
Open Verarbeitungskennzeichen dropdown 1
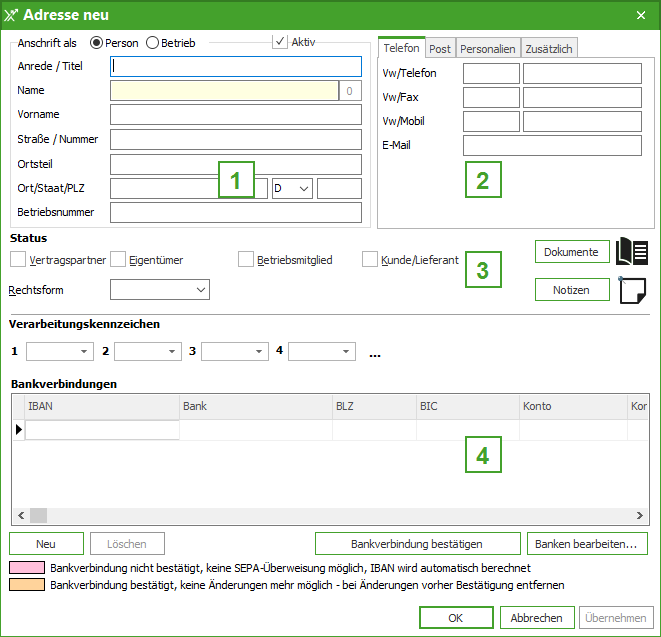point(59,352)
